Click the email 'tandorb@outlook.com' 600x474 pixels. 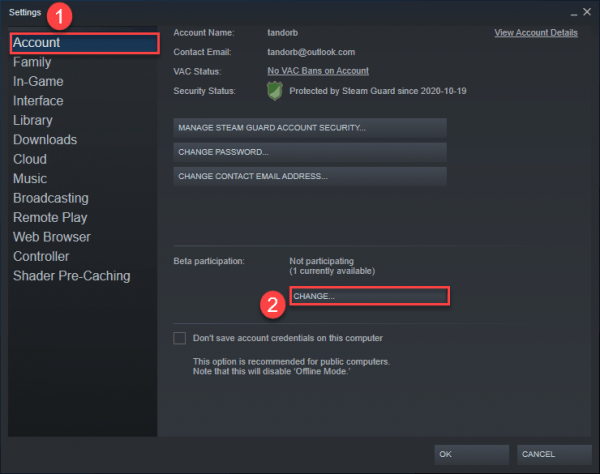pos(311,52)
